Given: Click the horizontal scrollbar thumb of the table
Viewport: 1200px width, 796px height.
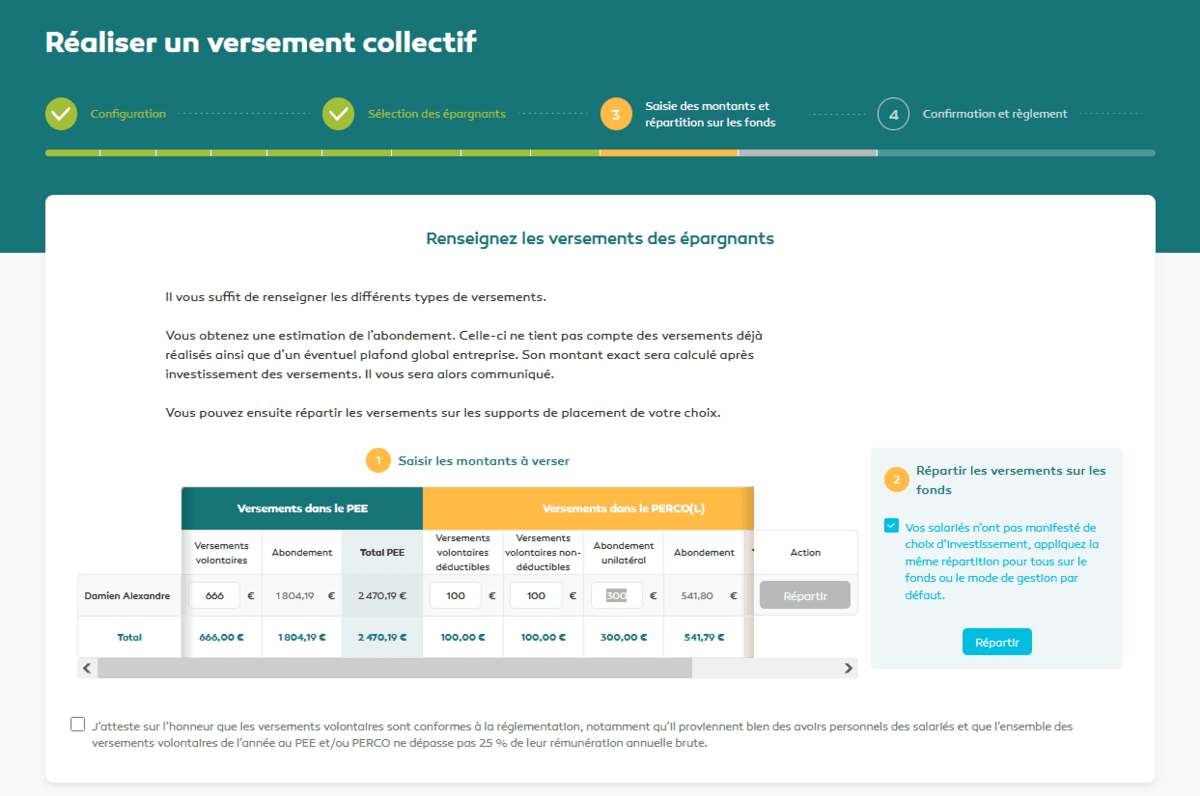Looking at the screenshot, I should (x=394, y=668).
